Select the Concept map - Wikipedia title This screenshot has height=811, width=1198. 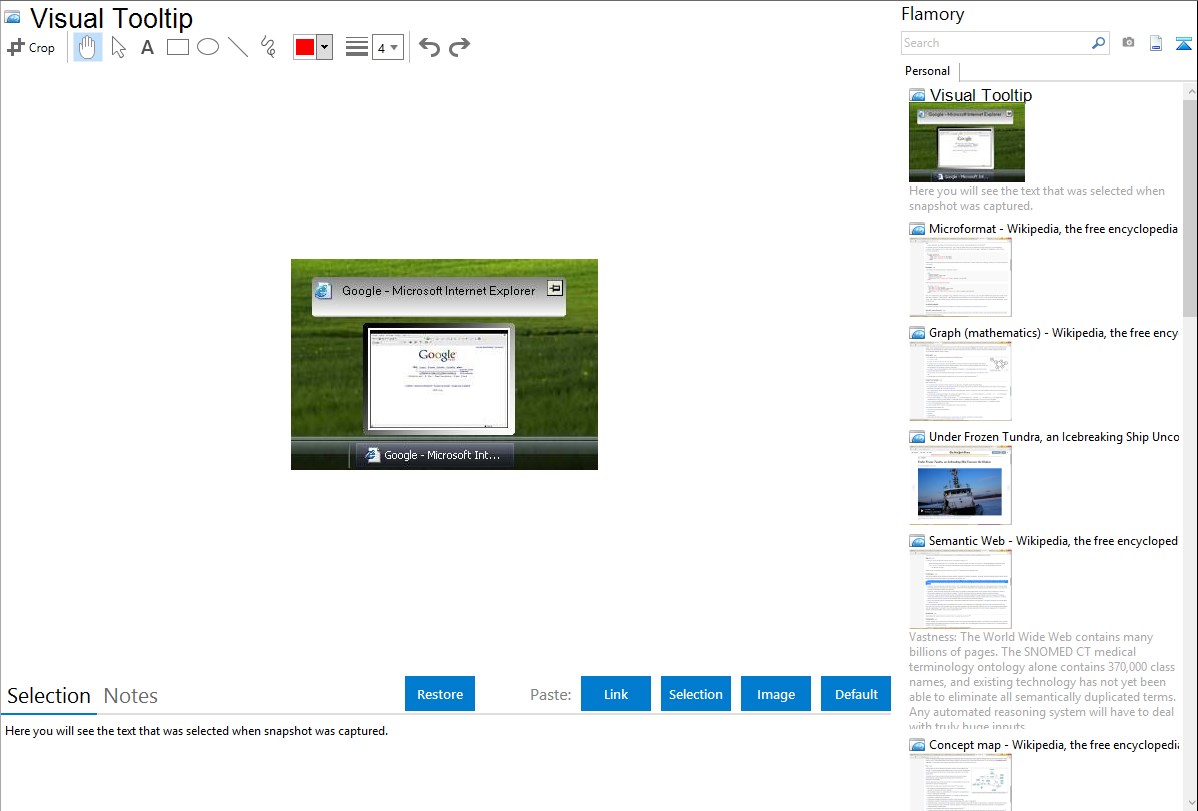click(x=1054, y=744)
